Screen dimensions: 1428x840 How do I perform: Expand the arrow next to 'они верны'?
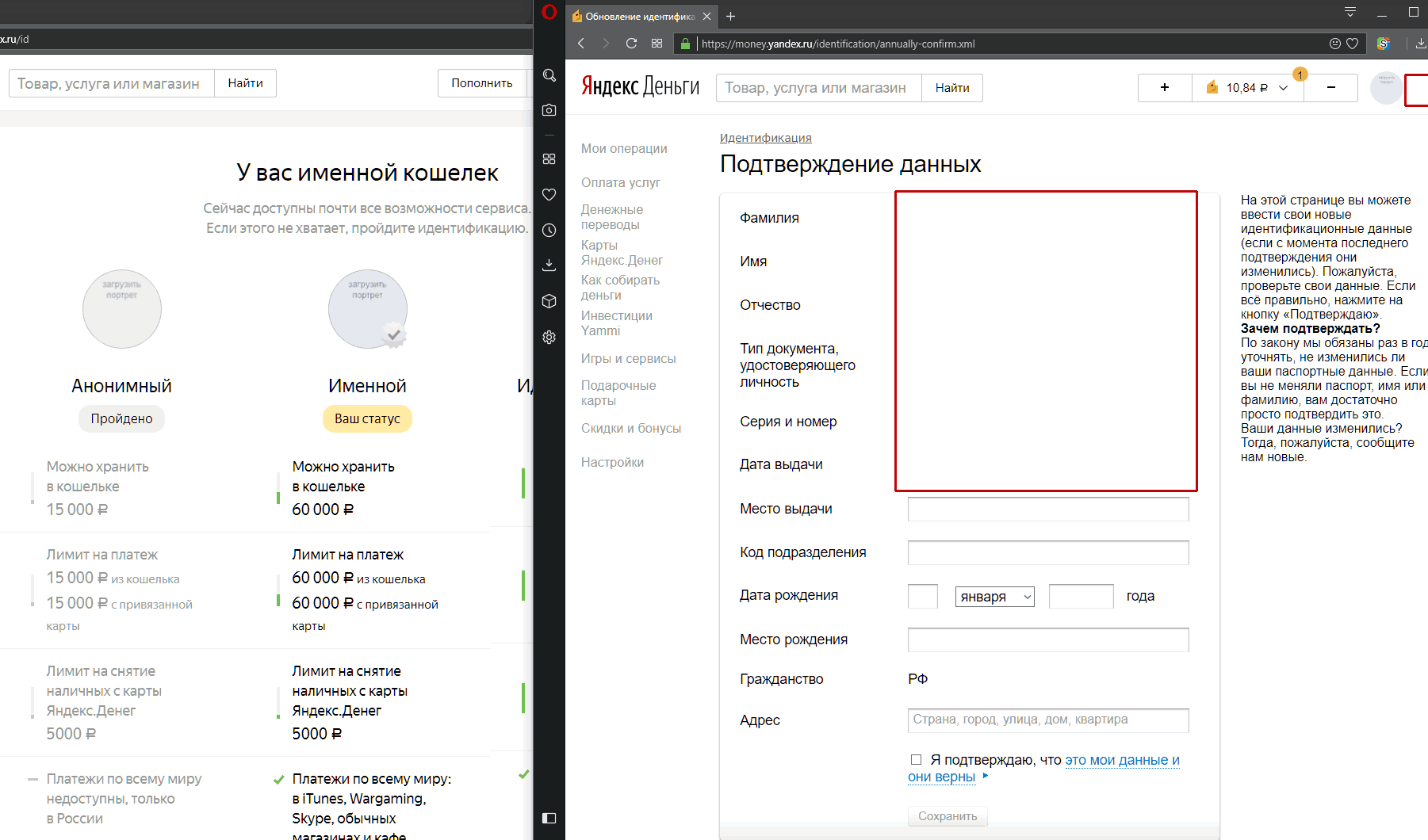point(986,776)
